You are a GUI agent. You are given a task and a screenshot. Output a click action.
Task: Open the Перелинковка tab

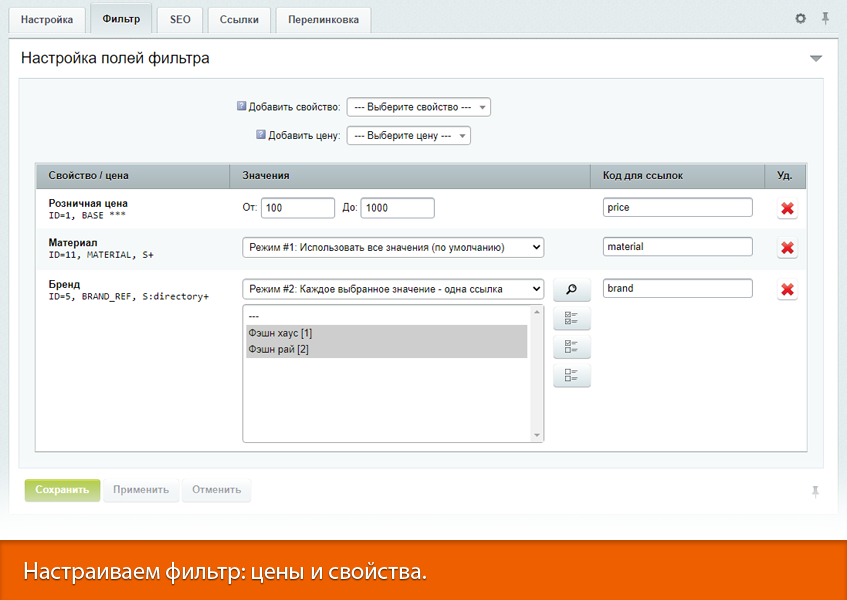322,20
